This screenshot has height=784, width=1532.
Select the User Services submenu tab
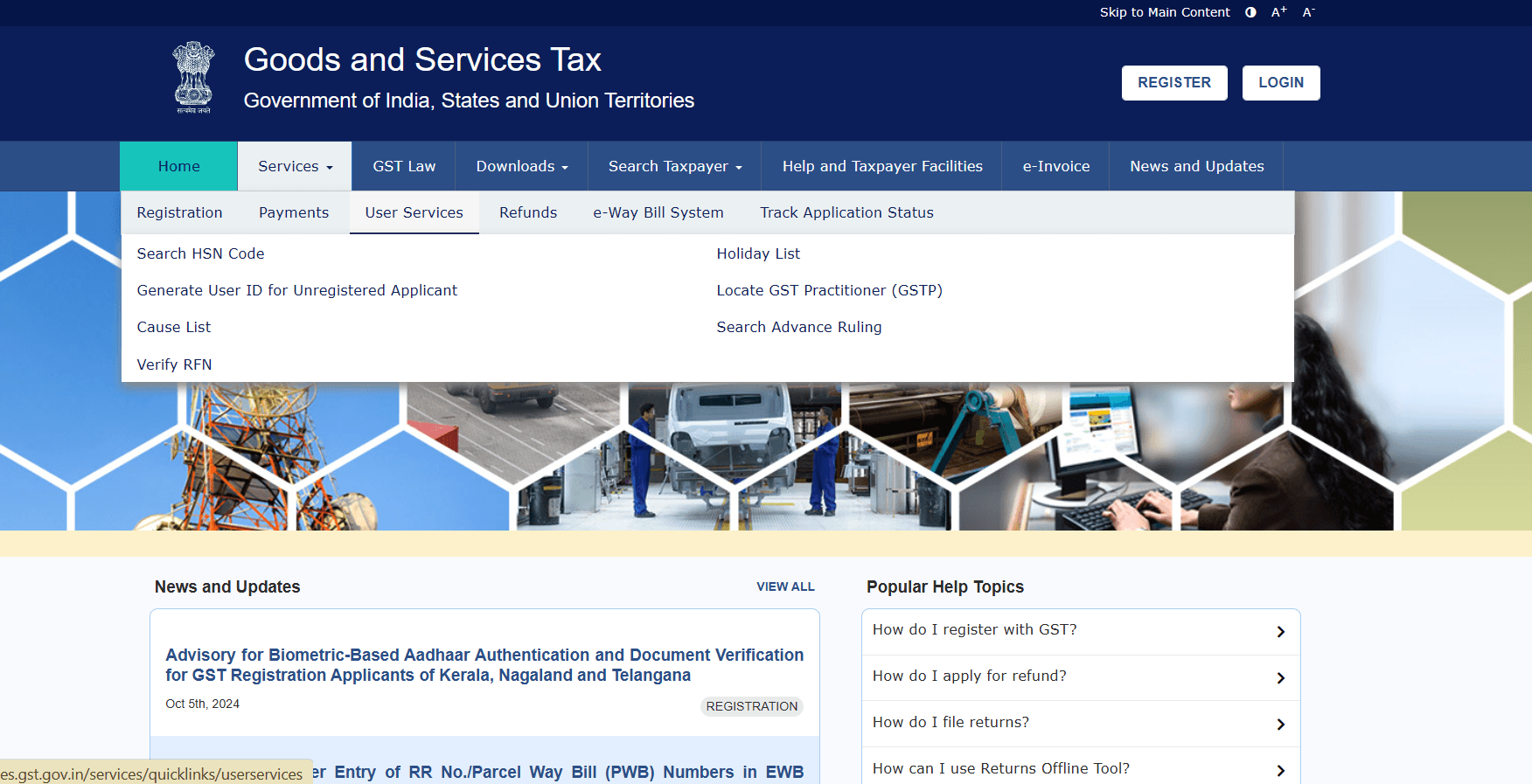pos(414,212)
